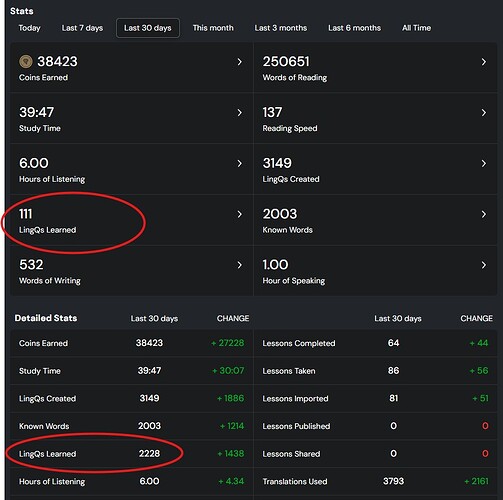Click the Lessons Published row label
503x500 pixels.
point(296,426)
